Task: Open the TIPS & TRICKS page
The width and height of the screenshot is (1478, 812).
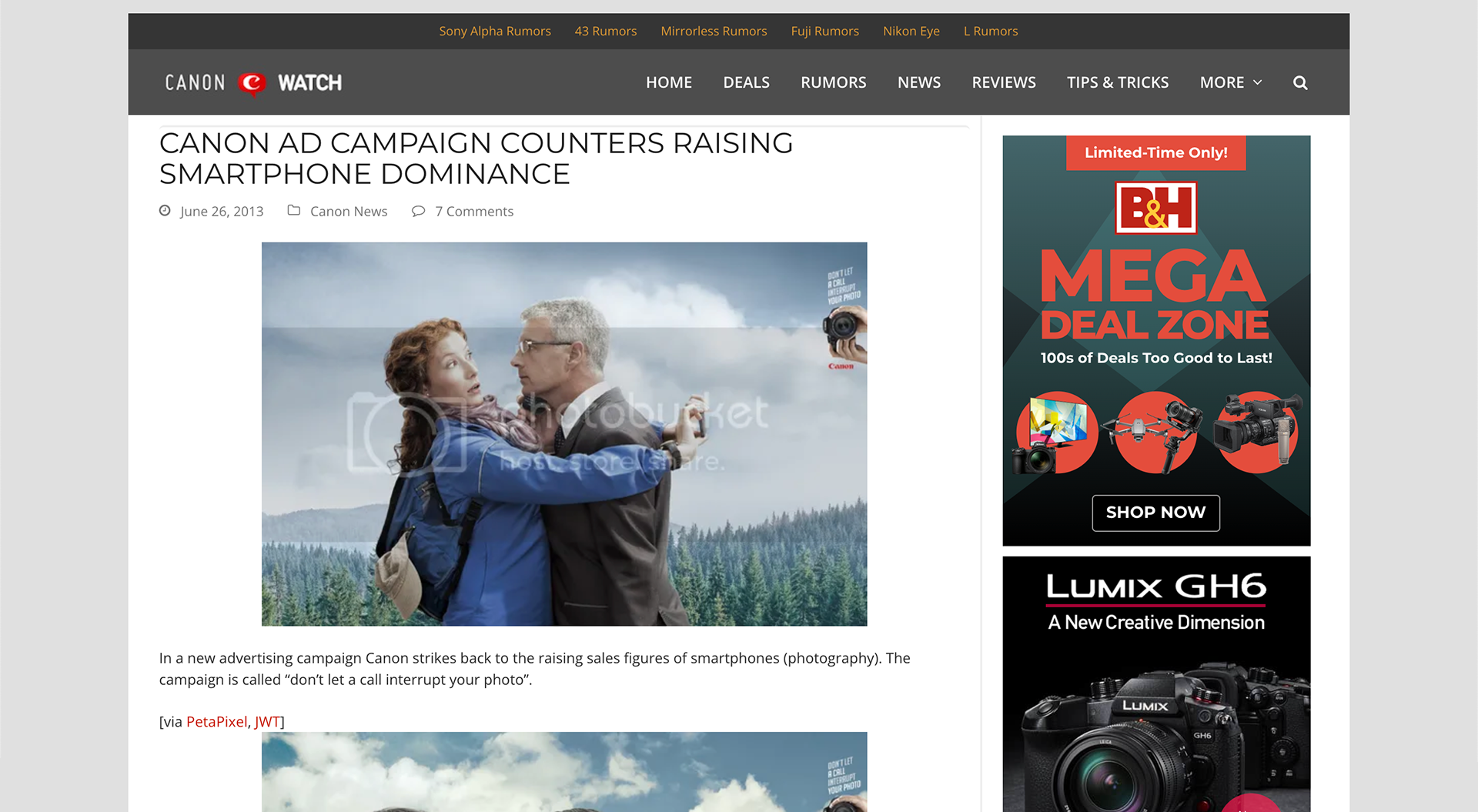Action: pyautogui.click(x=1118, y=82)
